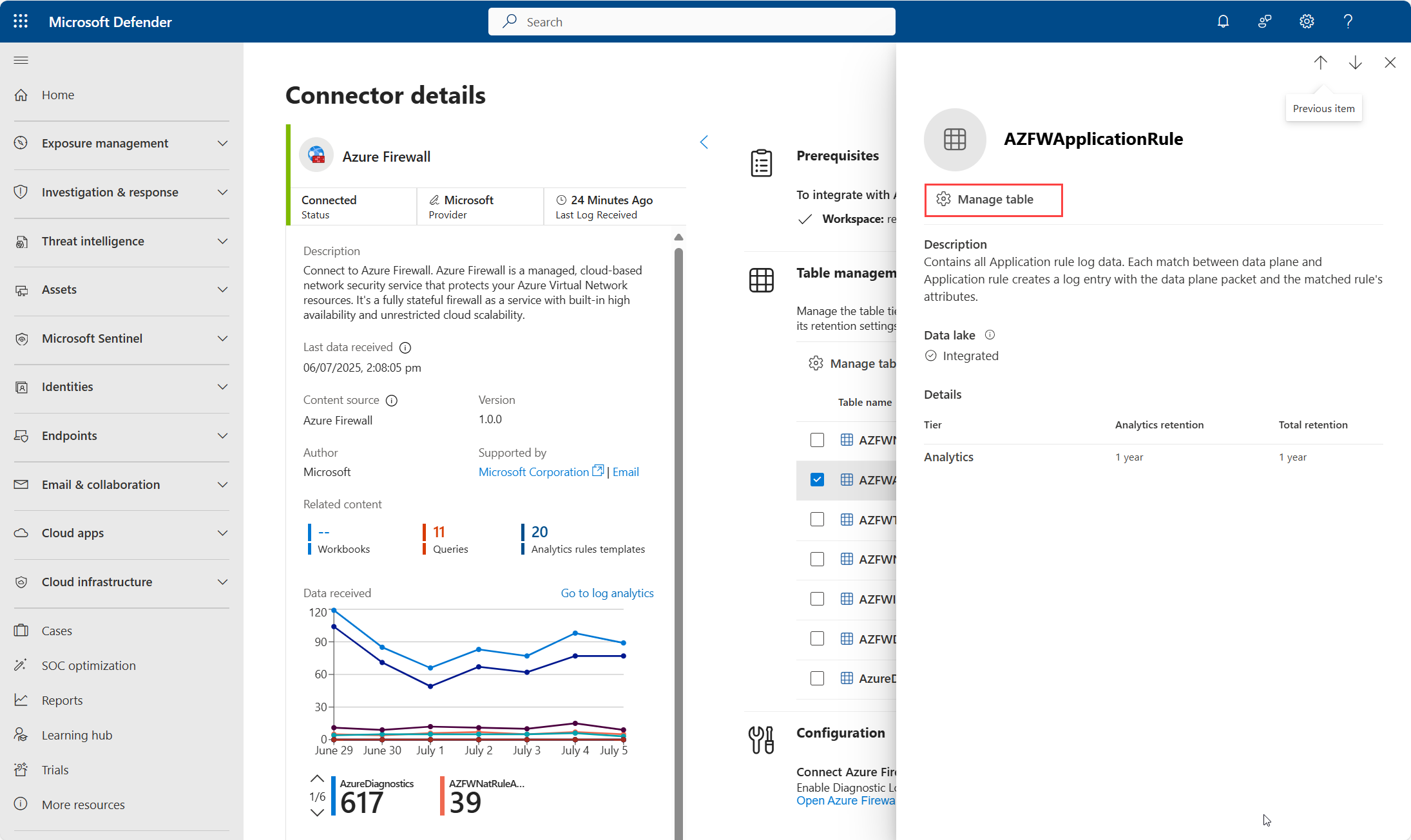This screenshot has width=1411, height=840.
Task: Expand Cloud apps section chevron
Action: (223, 533)
